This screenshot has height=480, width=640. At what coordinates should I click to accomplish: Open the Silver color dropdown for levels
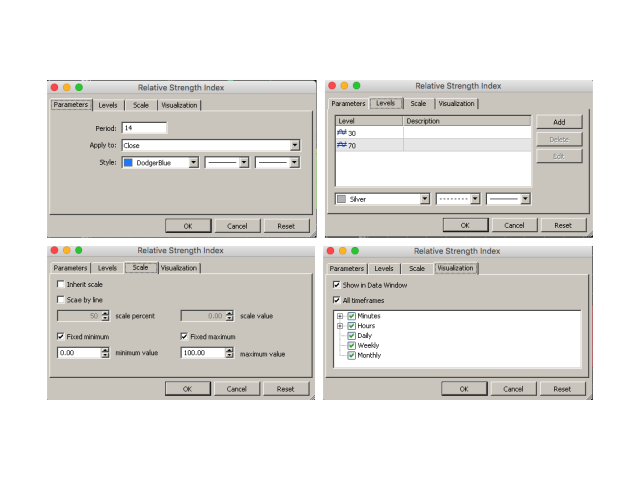(x=425, y=199)
